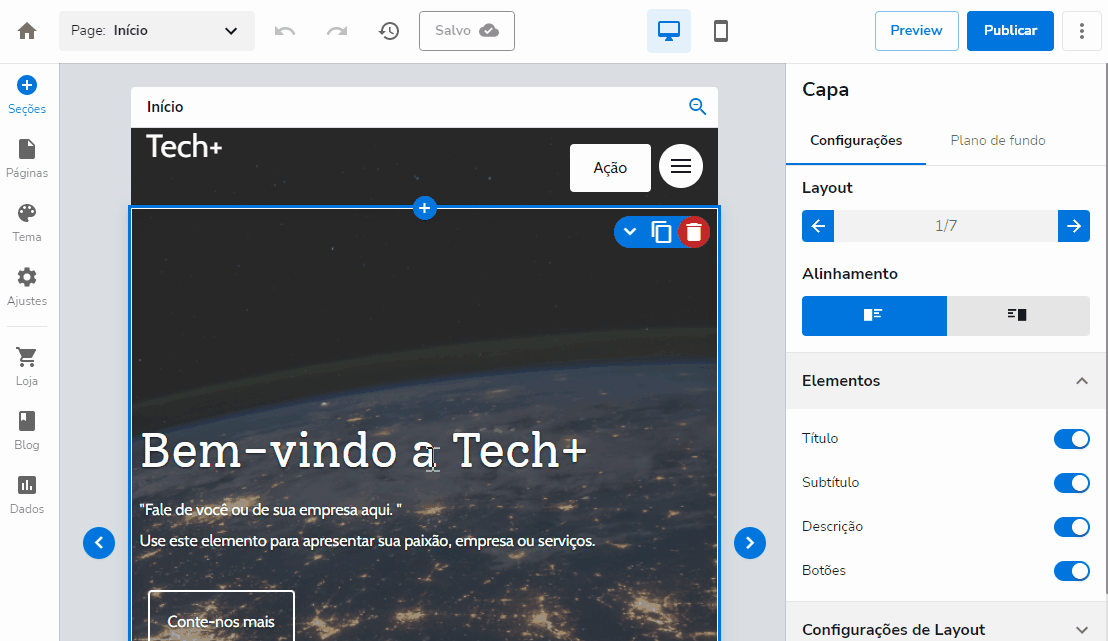This screenshot has height=641, width=1108.
Task: Open the Loja store panel
Action: click(x=27, y=367)
